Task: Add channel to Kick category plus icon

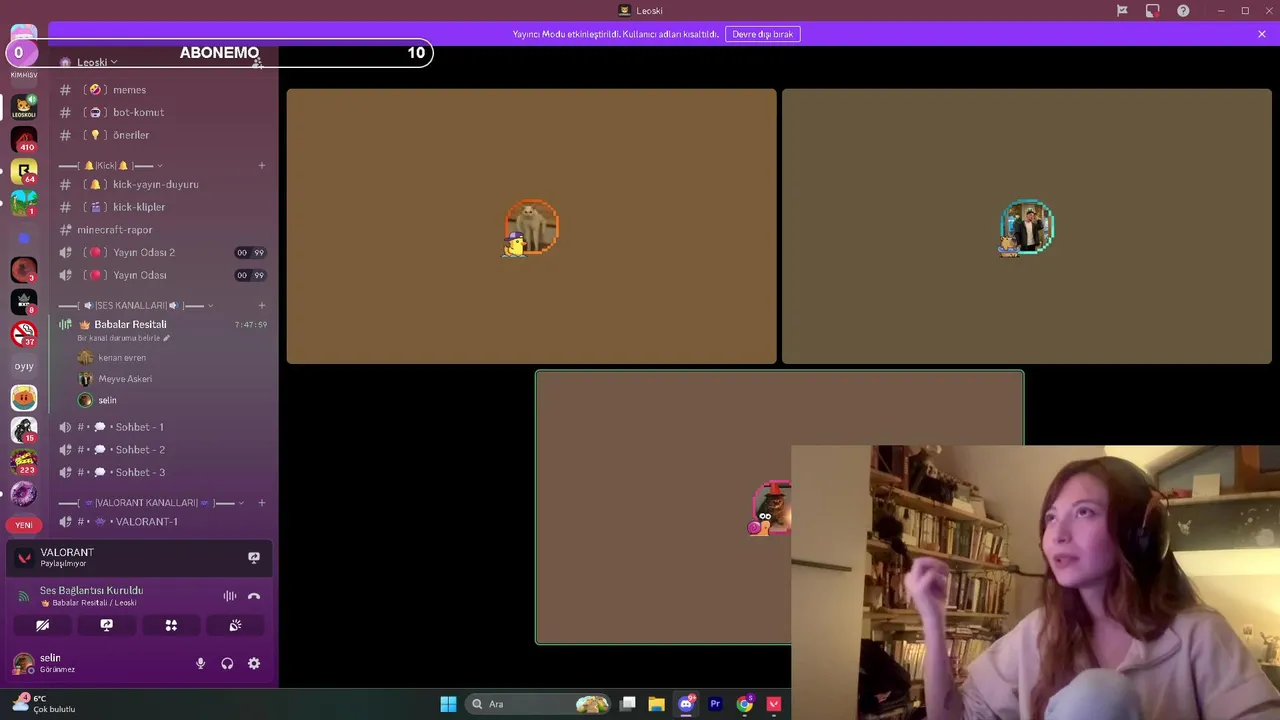Action: click(x=262, y=165)
